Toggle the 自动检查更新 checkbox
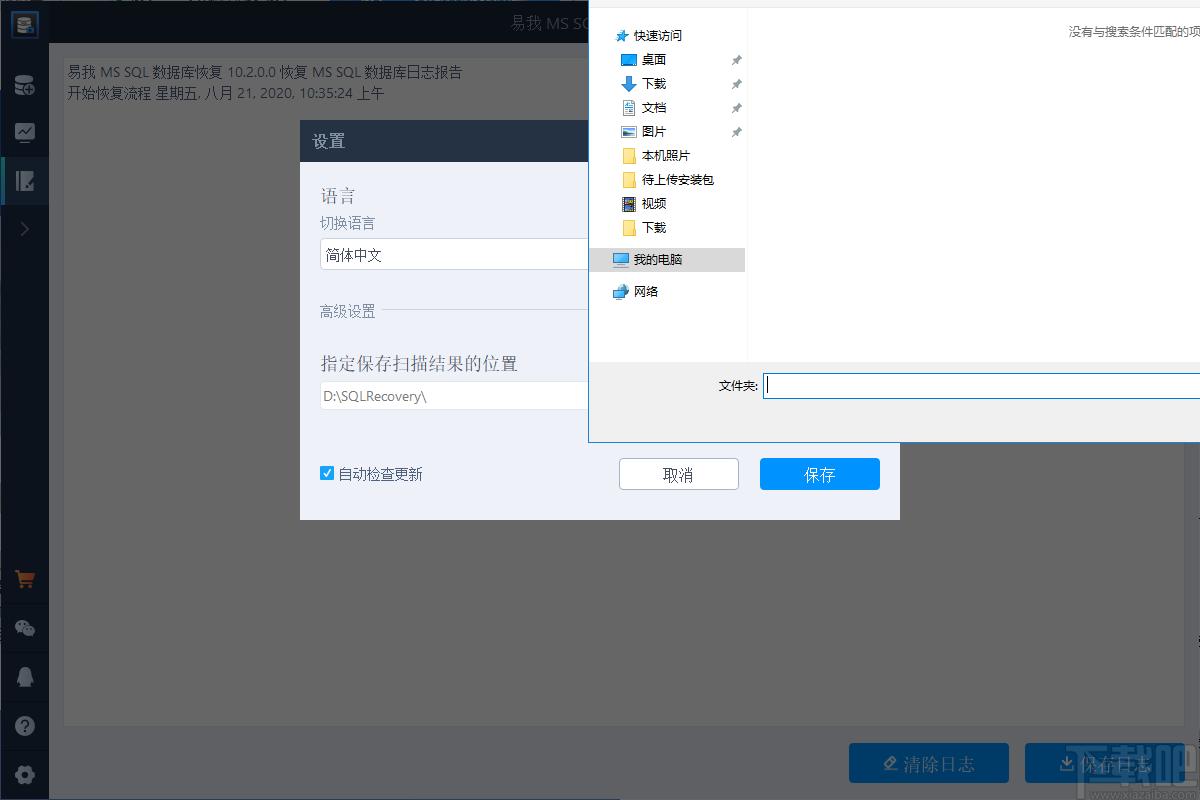This screenshot has height=800, width=1200. pyautogui.click(x=326, y=473)
